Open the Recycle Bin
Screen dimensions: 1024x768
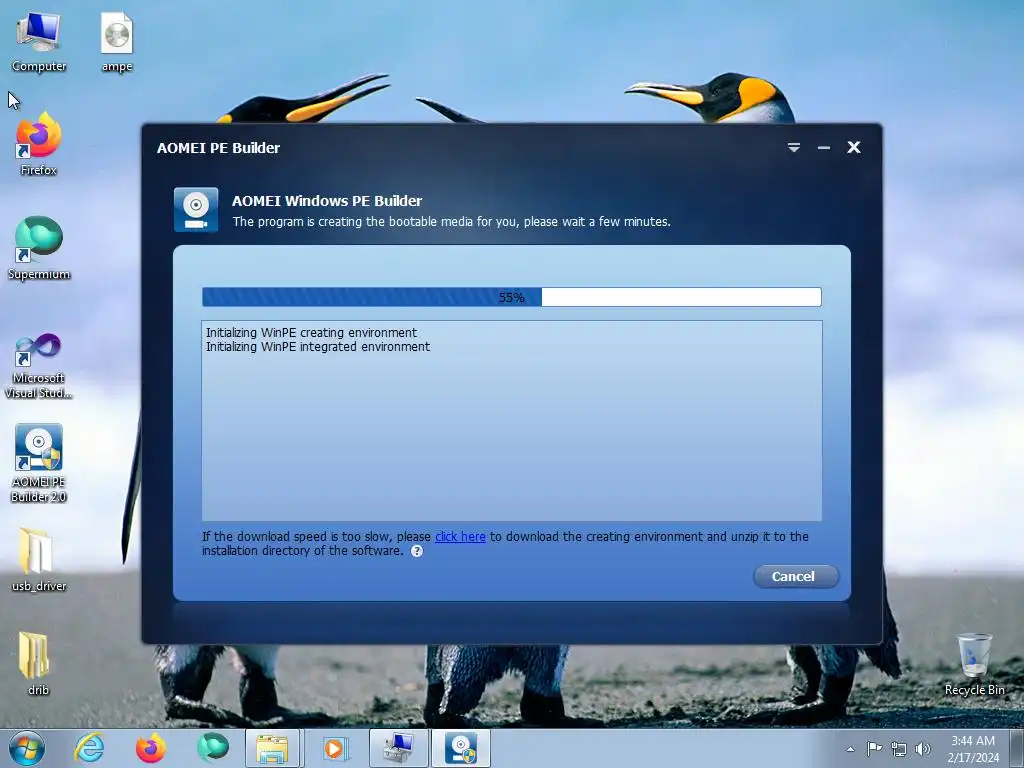point(974,664)
